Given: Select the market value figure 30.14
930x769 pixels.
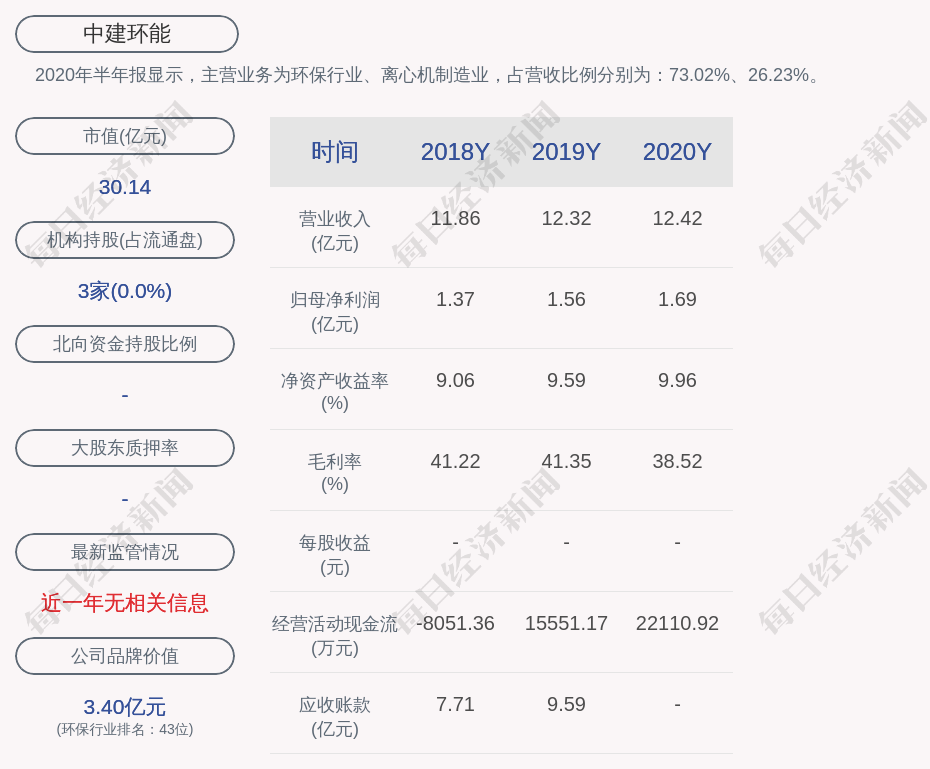Looking at the screenshot, I should tap(125, 187).
